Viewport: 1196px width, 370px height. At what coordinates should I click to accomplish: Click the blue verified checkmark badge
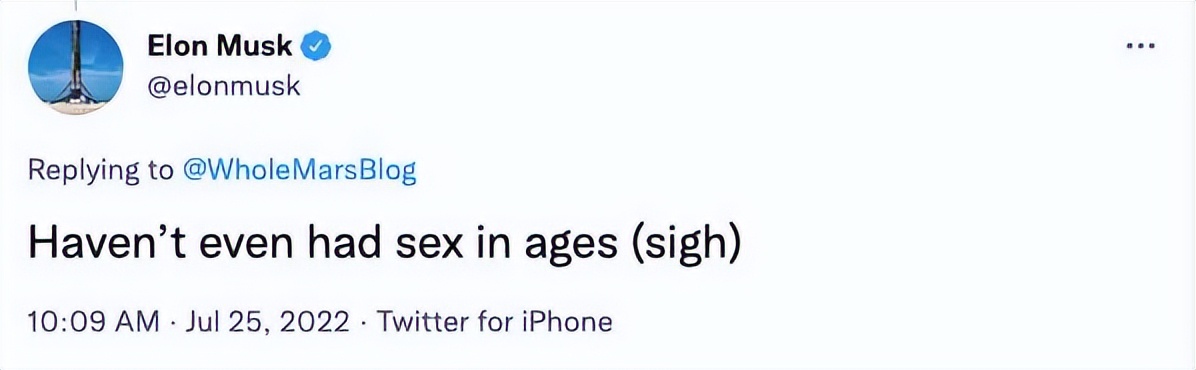tap(317, 47)
